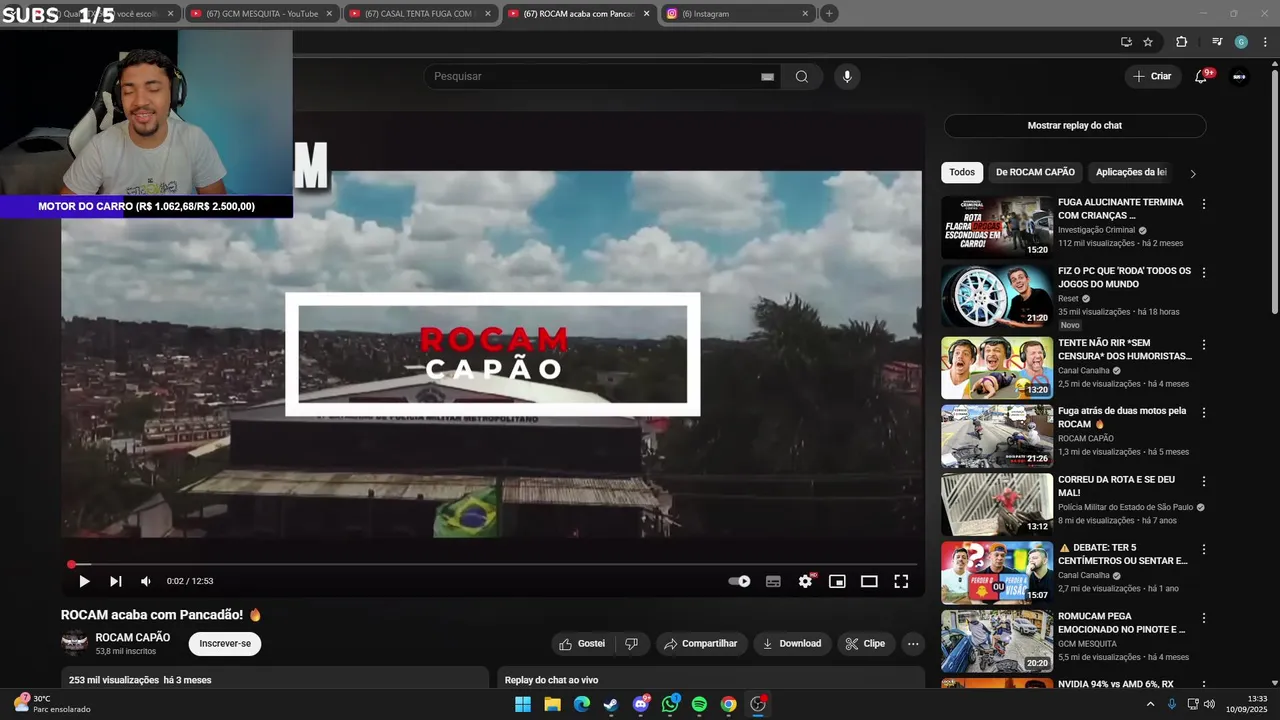
Task: Show hidden system tray icons
Action: 1150,704
